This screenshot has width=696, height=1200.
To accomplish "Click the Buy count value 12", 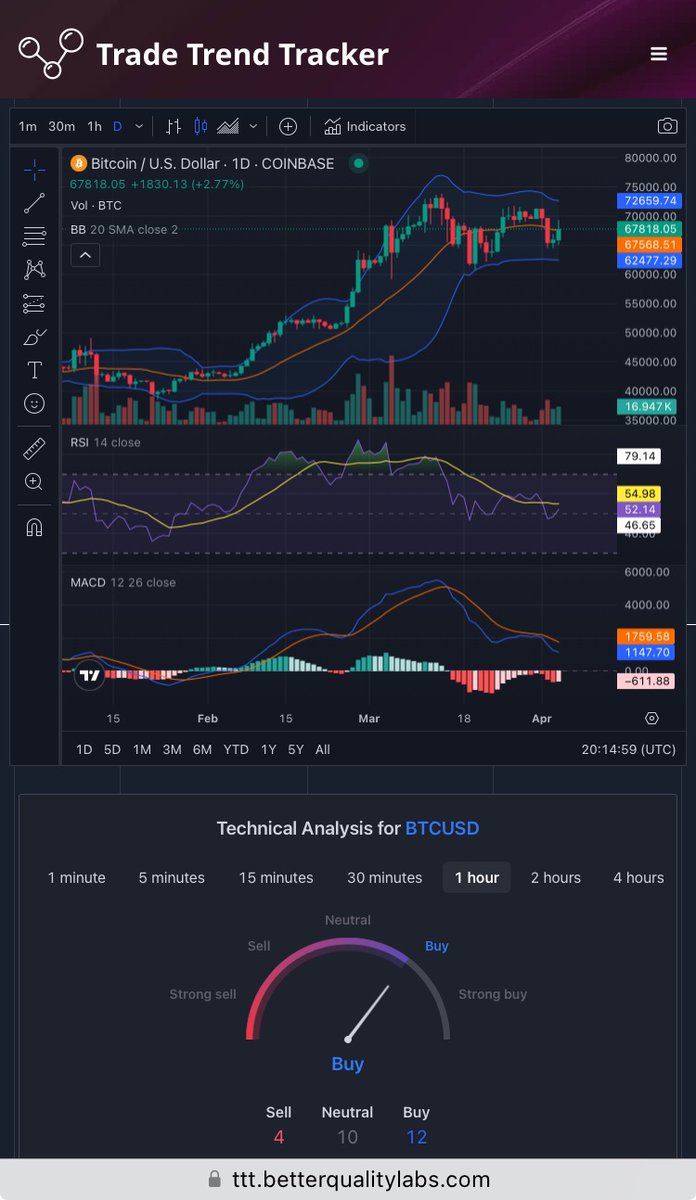I will click(416, 1137).
